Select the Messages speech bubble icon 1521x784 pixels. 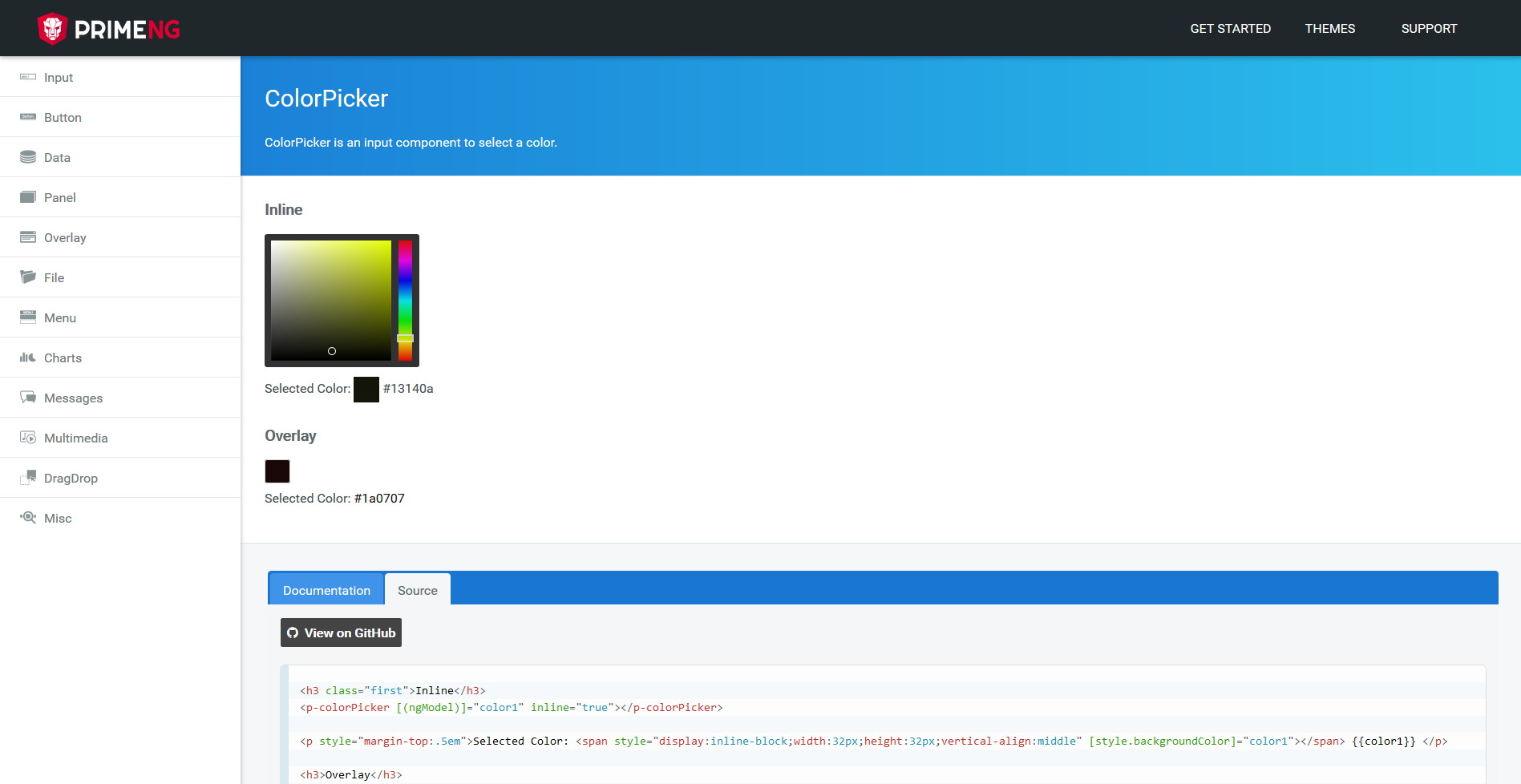pyautogui.click(x=27, y=398)
